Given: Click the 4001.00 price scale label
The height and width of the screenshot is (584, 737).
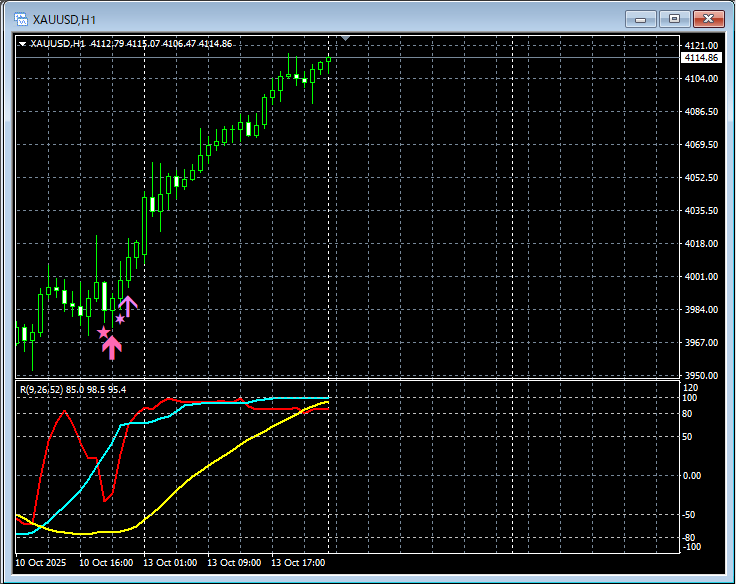Looking at the screenshot, I should coord(701,276).
